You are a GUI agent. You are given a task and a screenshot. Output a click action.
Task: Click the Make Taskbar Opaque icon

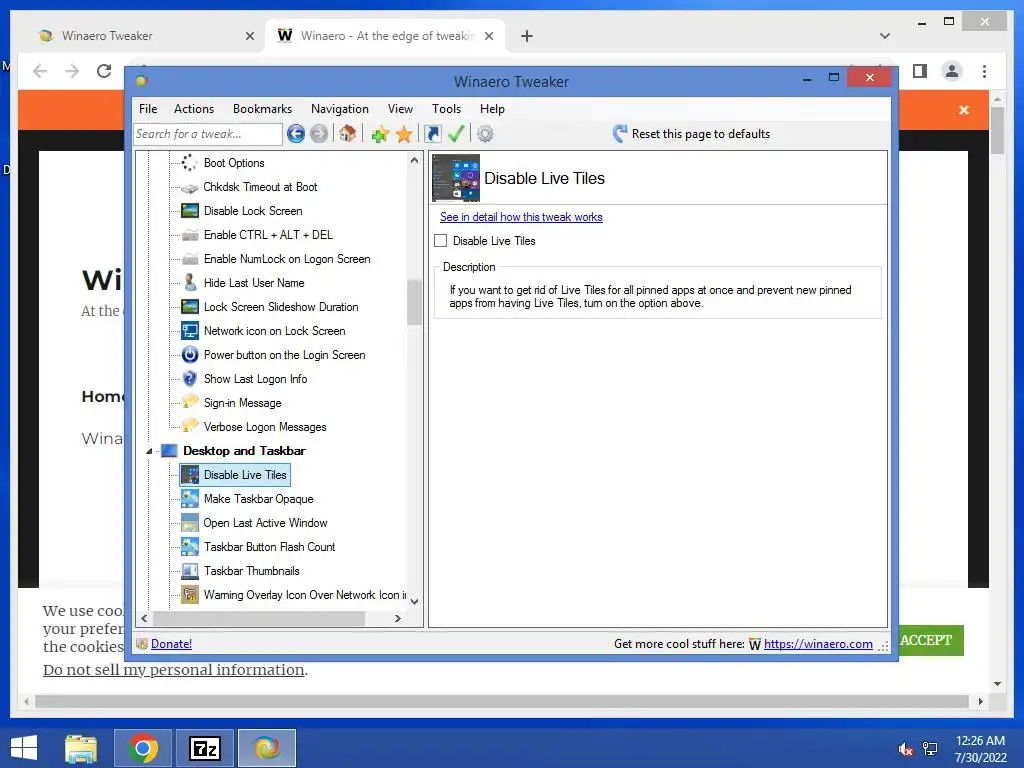[189, 498]
